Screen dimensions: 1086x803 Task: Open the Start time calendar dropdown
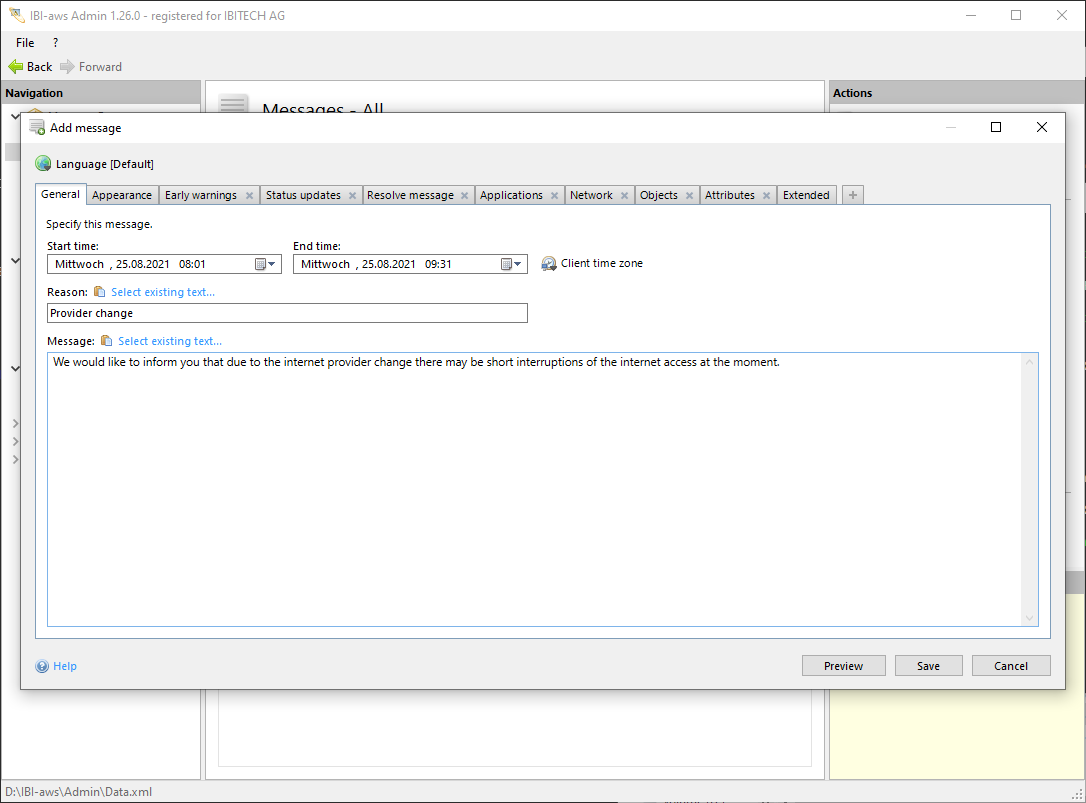pyautogui.click(x=265, y=264)
